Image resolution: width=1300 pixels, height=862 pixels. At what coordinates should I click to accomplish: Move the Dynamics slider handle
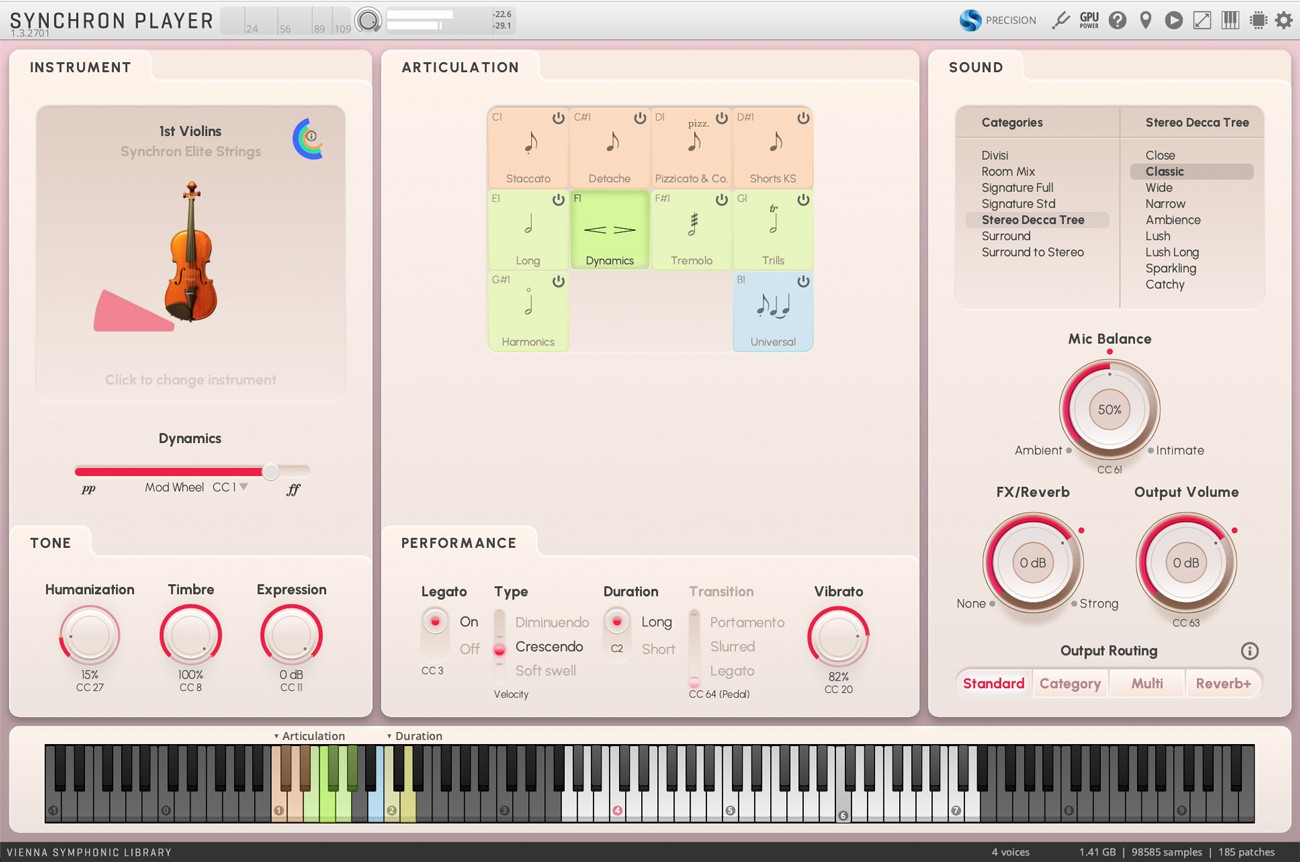click(269, 471)
